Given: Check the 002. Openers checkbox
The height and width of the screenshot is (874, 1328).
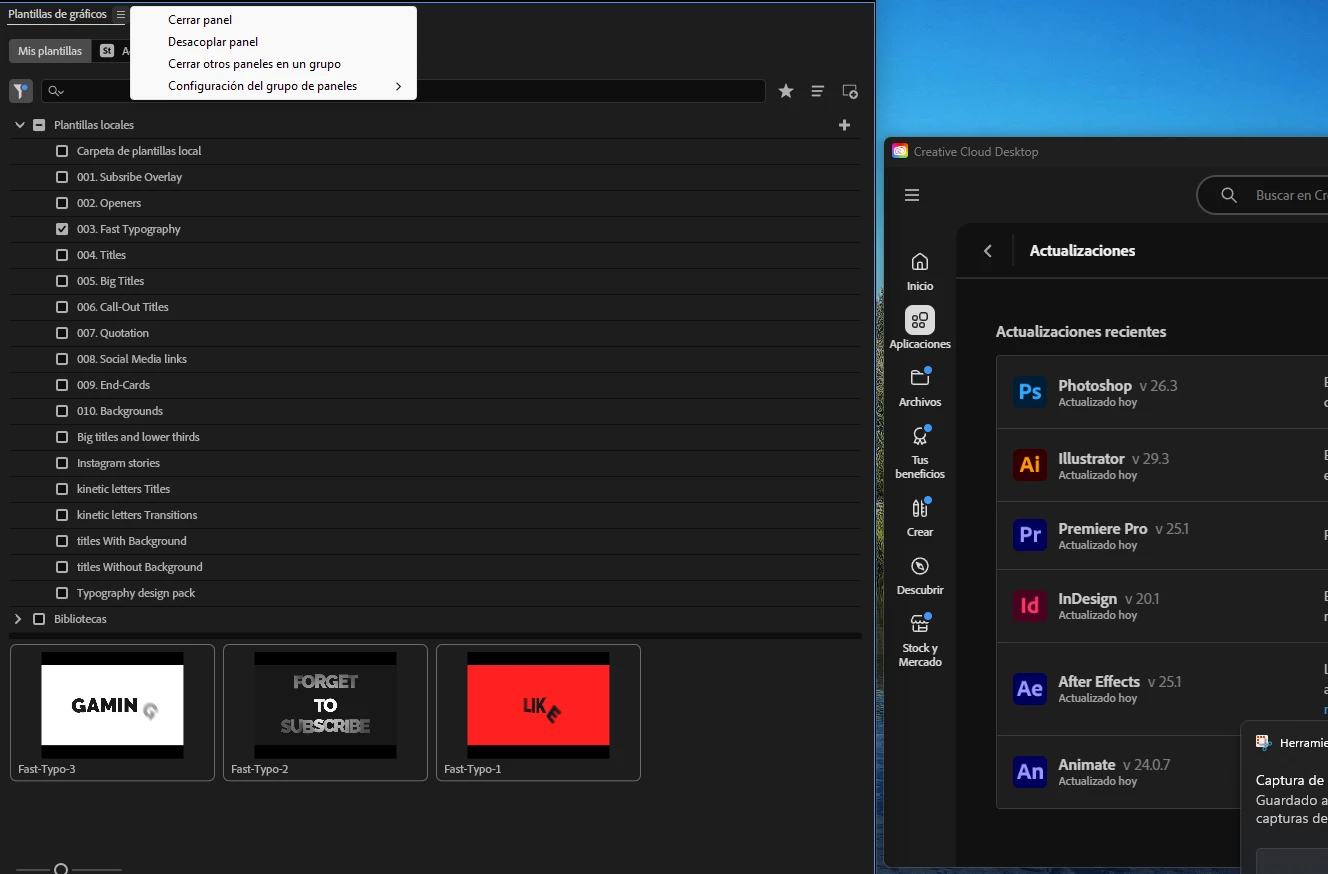Looking at the screenshot, I should click(x=62, y=203).
